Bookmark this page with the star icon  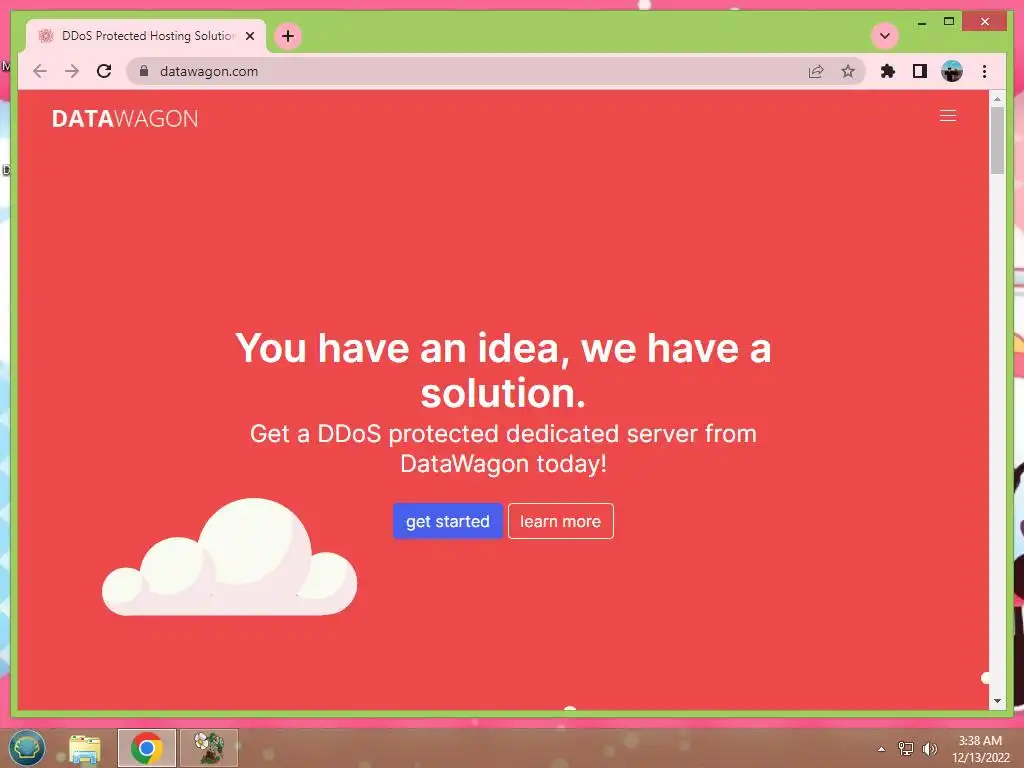click(848, 71)
